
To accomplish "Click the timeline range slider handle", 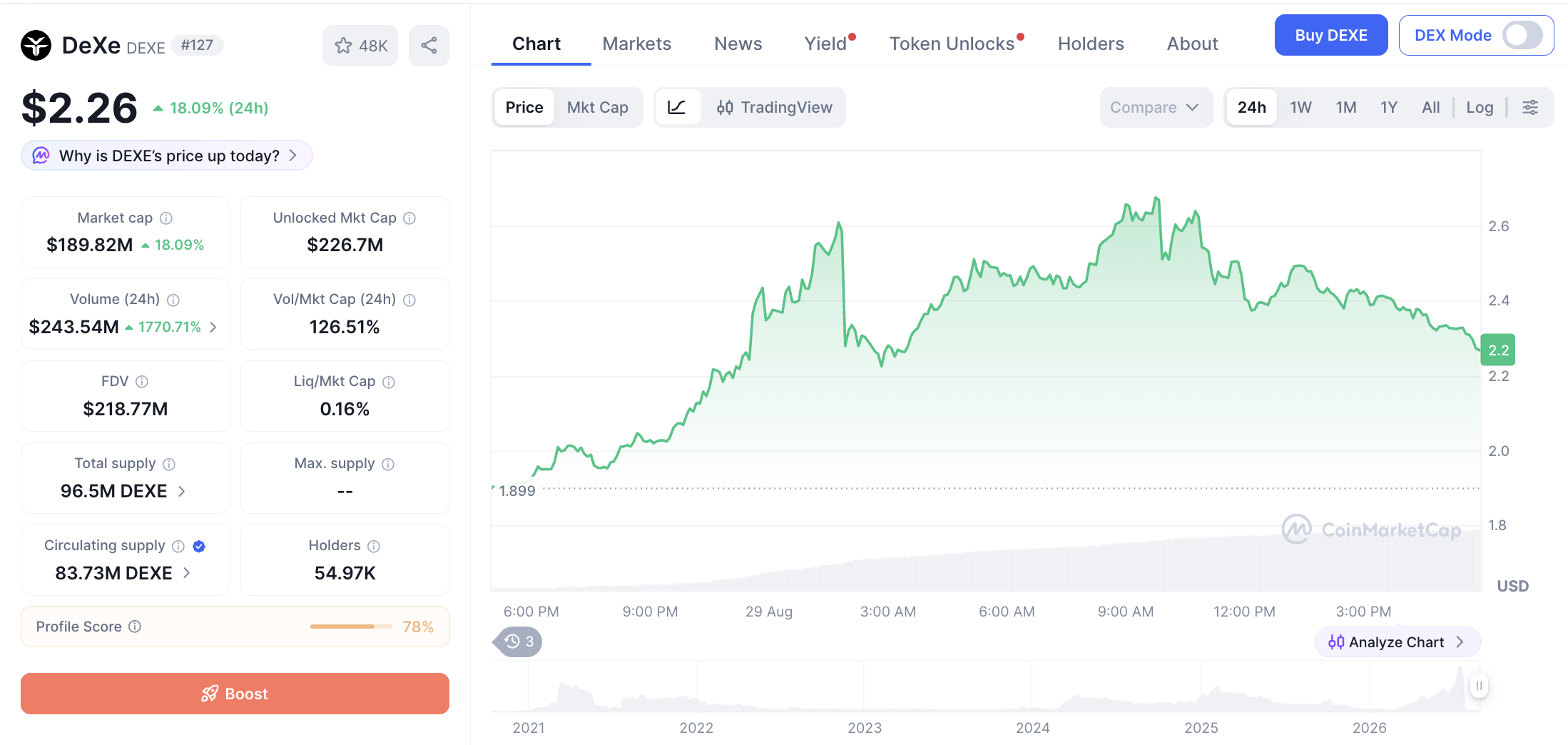I will pos(1479,686).
